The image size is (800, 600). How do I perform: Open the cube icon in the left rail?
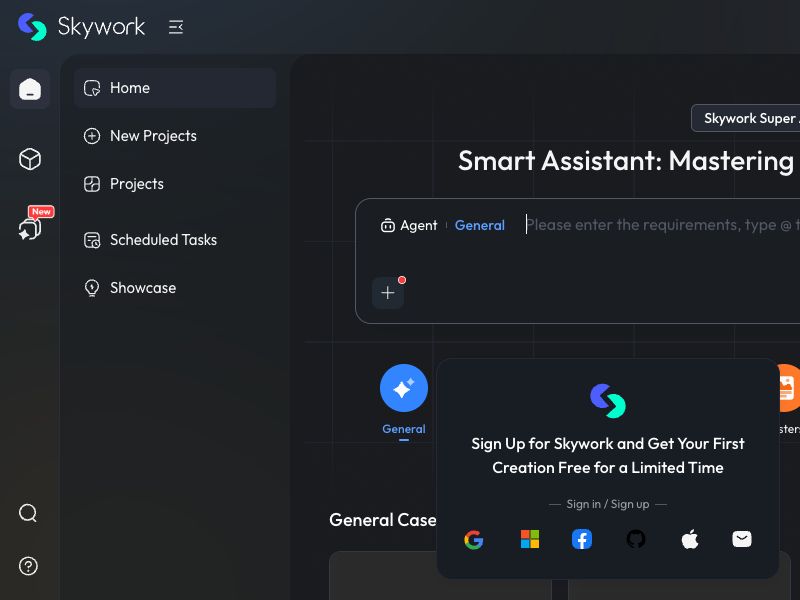[29, 158]
